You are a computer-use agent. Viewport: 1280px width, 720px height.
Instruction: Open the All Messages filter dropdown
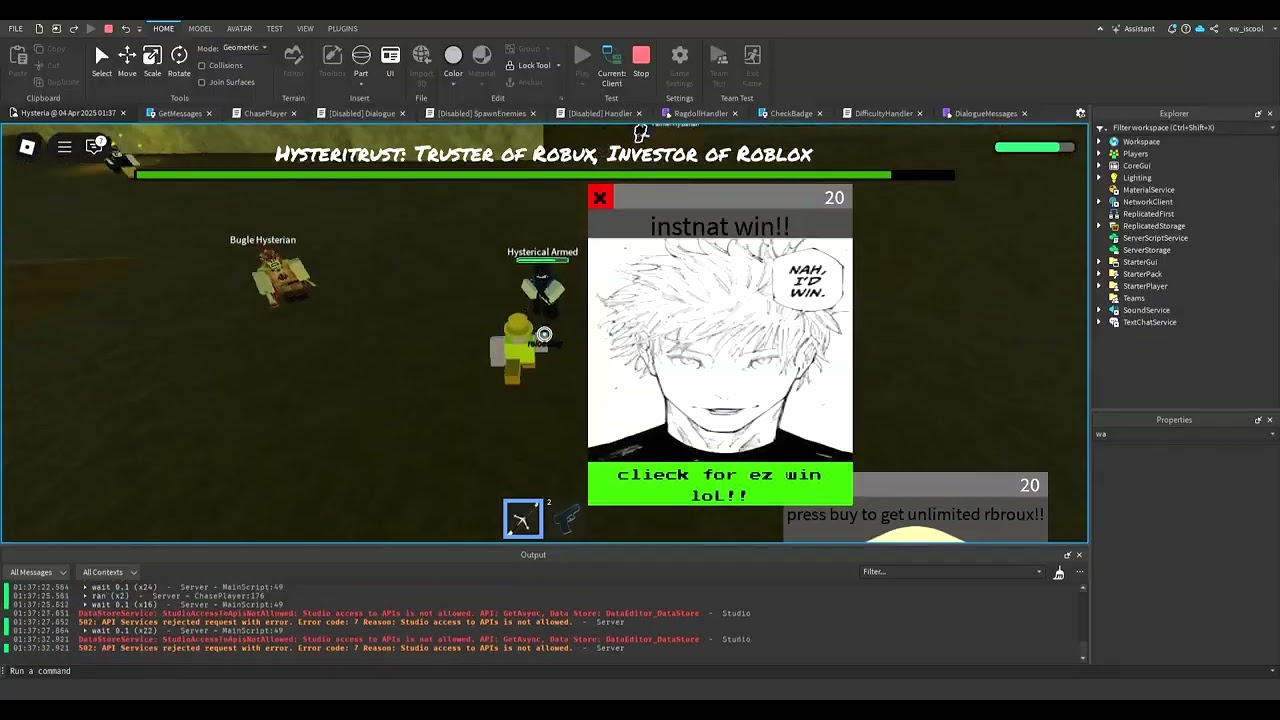click(36, 571)
